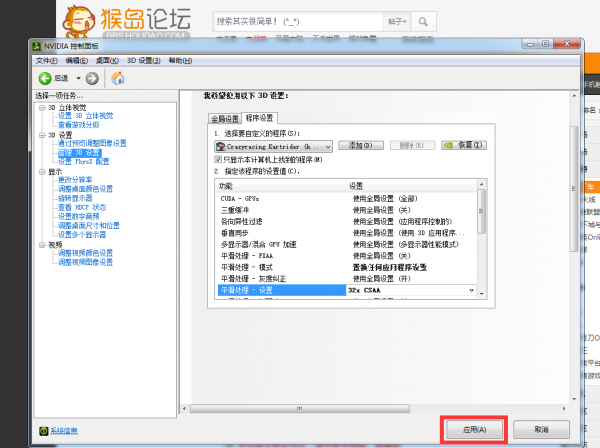Select 设置 PhysX 配置 in tree
Image resolution: width=600 pixels, height=448 pixels.
tap(83, 162)
